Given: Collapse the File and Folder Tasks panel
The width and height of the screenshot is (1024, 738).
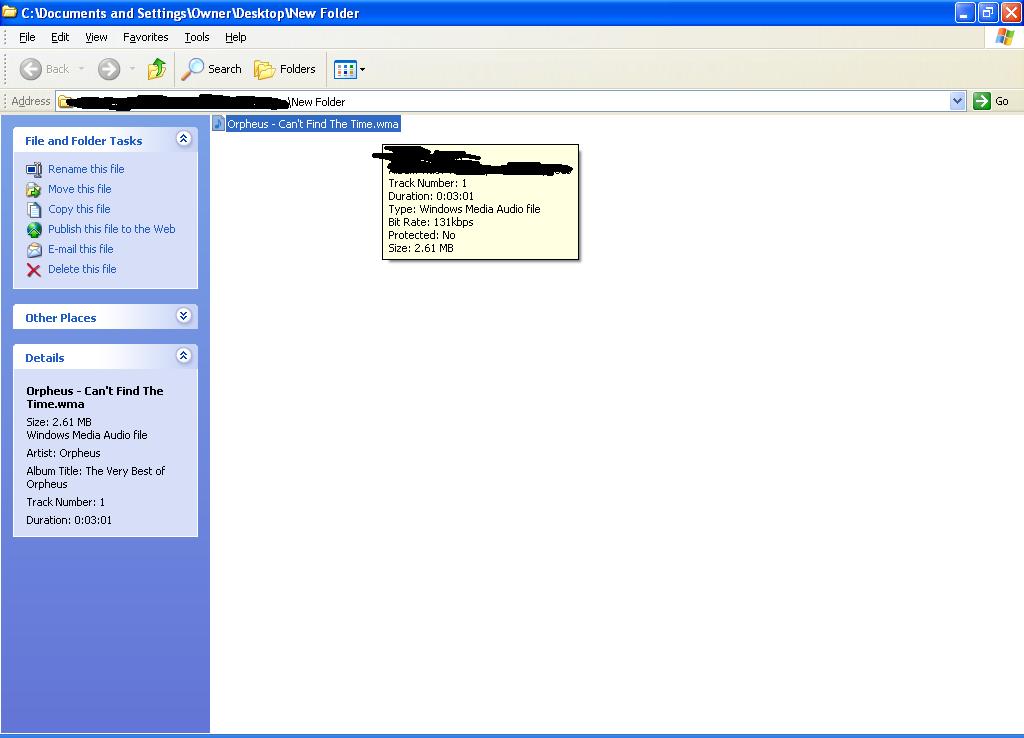Looking at the screenshot, I should coord(184,139).
